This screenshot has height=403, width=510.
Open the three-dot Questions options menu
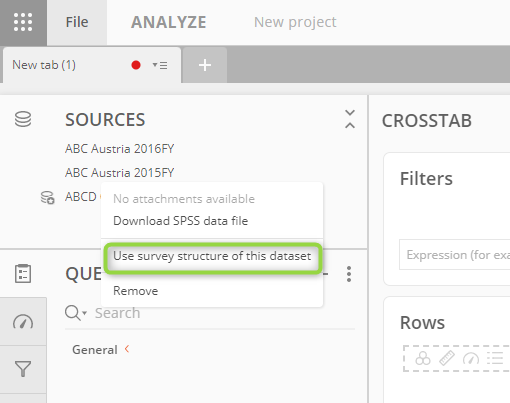click(x=349, y=274)
